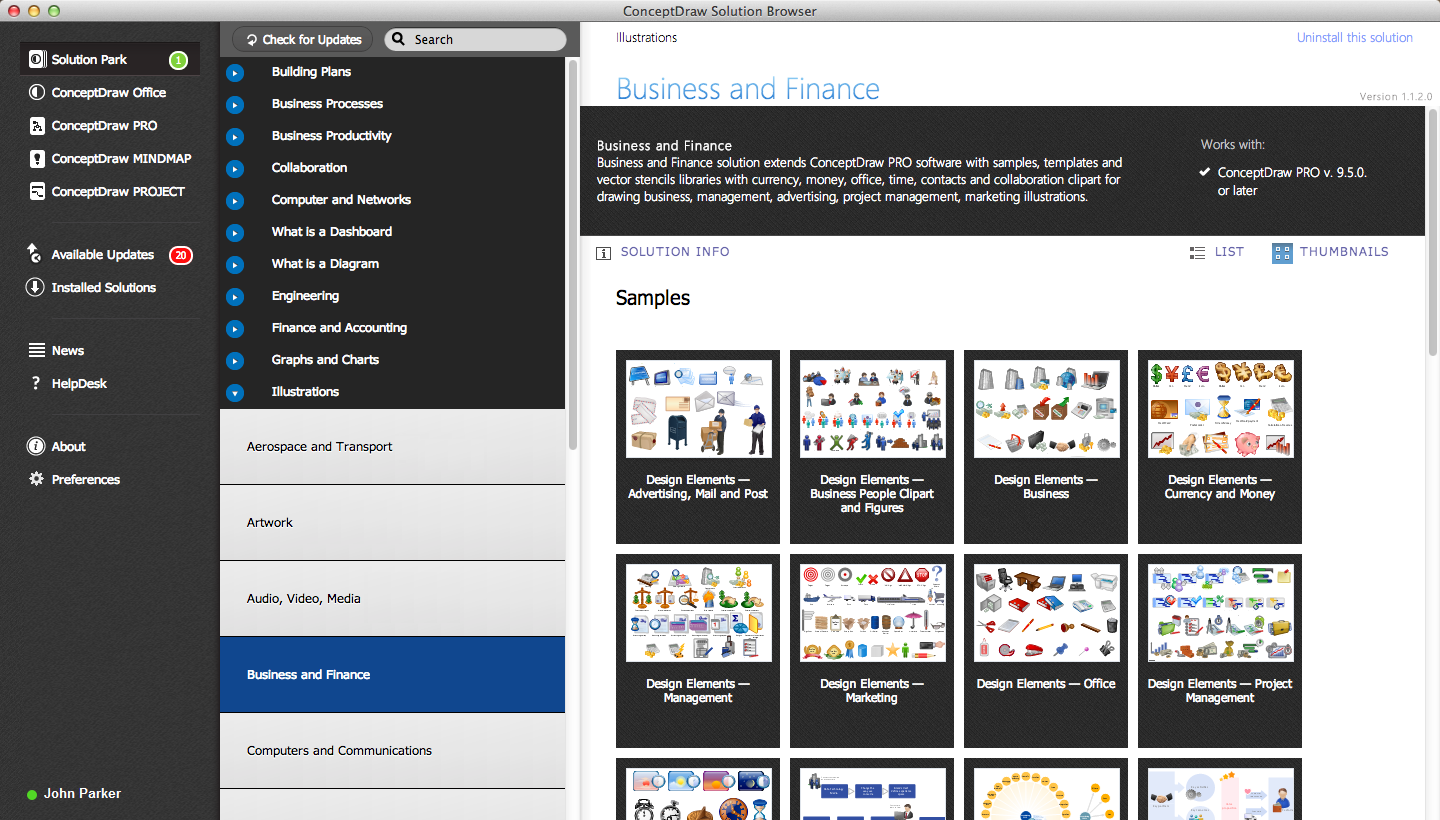Viewport: 1440px width, 820px height.
Task: Click Check for Updates button
Action: coord(303,39)
